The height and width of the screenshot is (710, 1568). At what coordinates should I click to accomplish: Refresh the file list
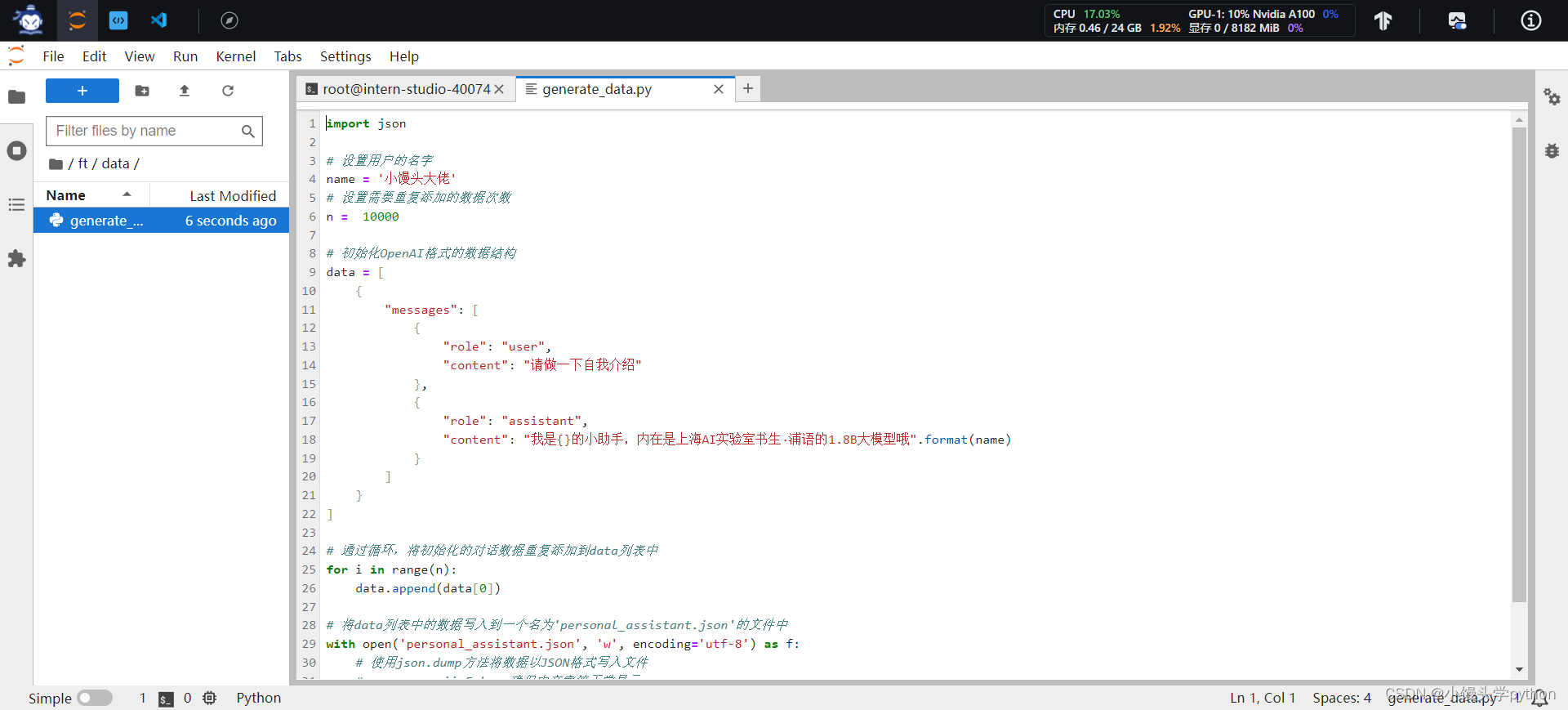[228, 91]
